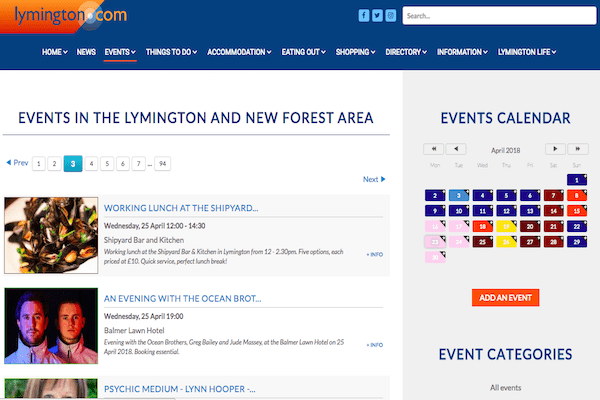Select April 29 in events calendar
600x400 pixels.
pyautogui.click(x=577, y=242)
